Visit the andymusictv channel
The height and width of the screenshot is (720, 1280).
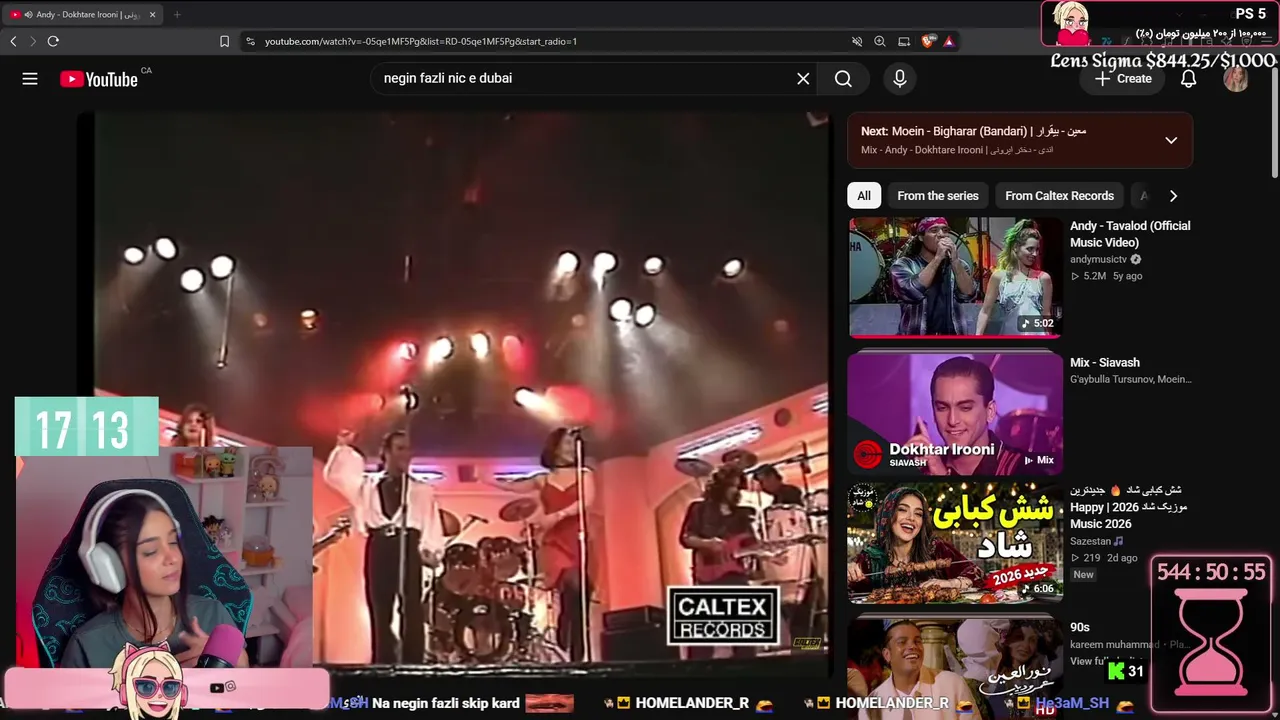coord(1098,260)
